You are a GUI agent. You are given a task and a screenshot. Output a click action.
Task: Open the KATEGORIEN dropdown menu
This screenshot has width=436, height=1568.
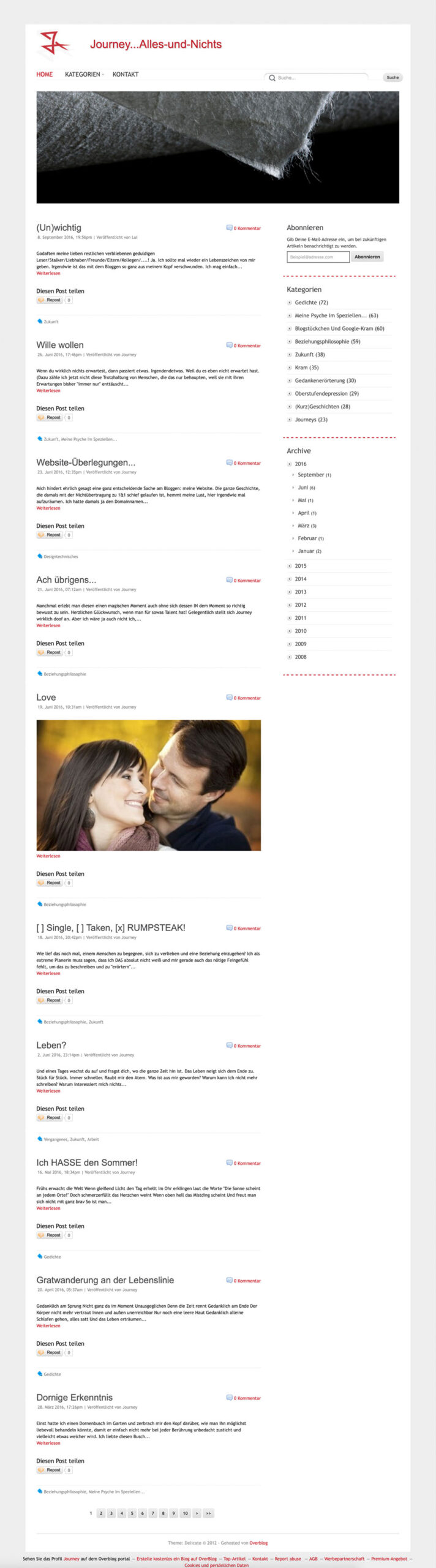coord(84,74)
